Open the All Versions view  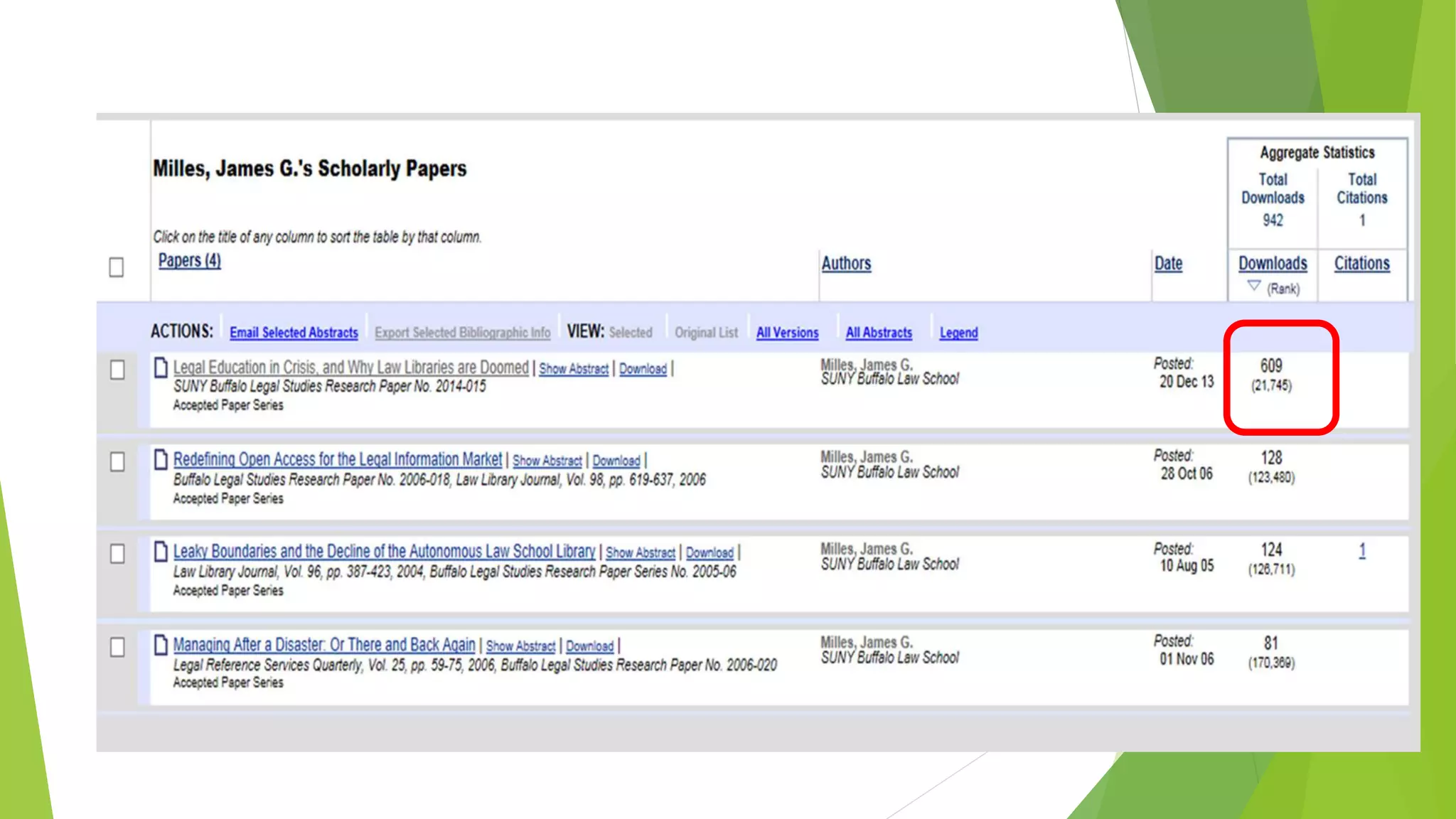click(x=787, y=333)
